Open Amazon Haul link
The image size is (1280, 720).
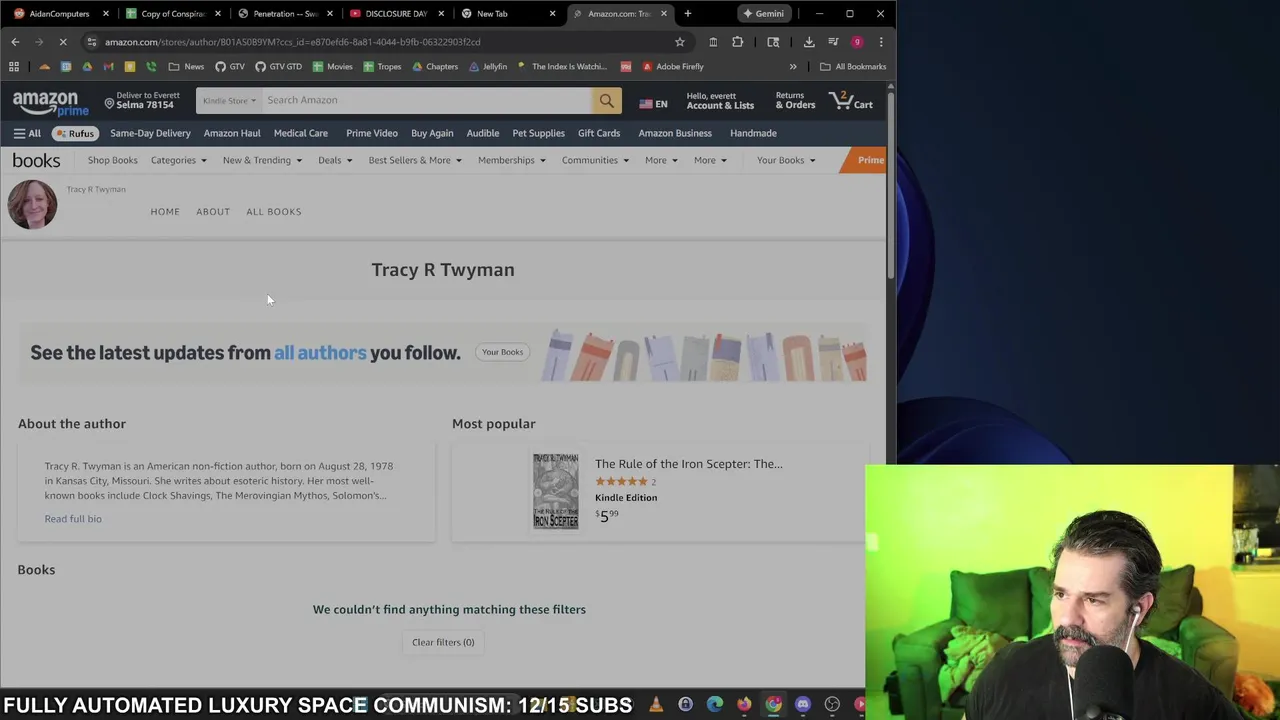click(x=232, y=133)
